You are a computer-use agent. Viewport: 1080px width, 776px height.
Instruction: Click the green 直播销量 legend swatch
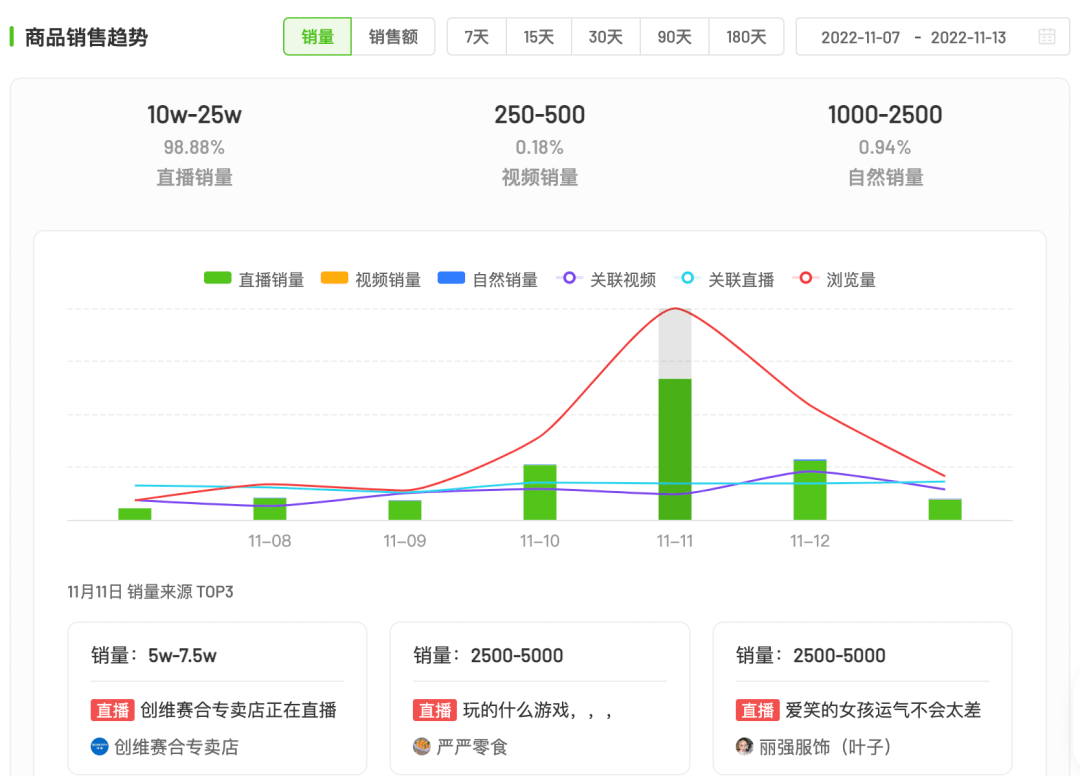[218, 278]
